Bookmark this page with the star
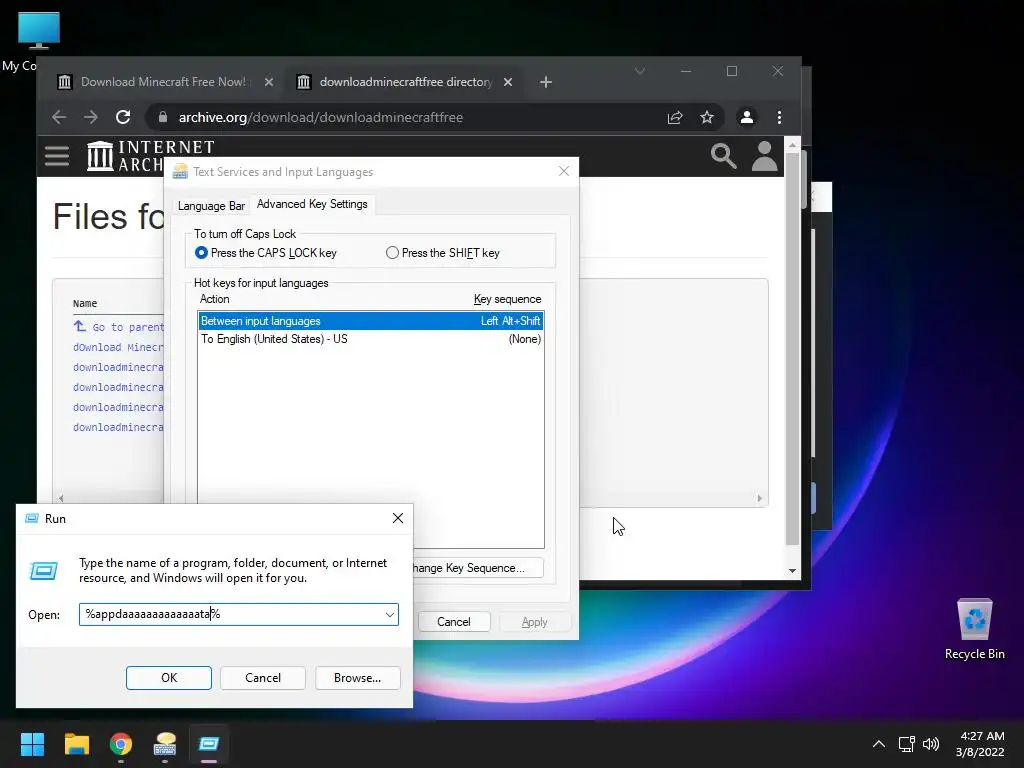Image resolution: width=1024 pixels, height=768 pixels. click(x=707, y=117)
